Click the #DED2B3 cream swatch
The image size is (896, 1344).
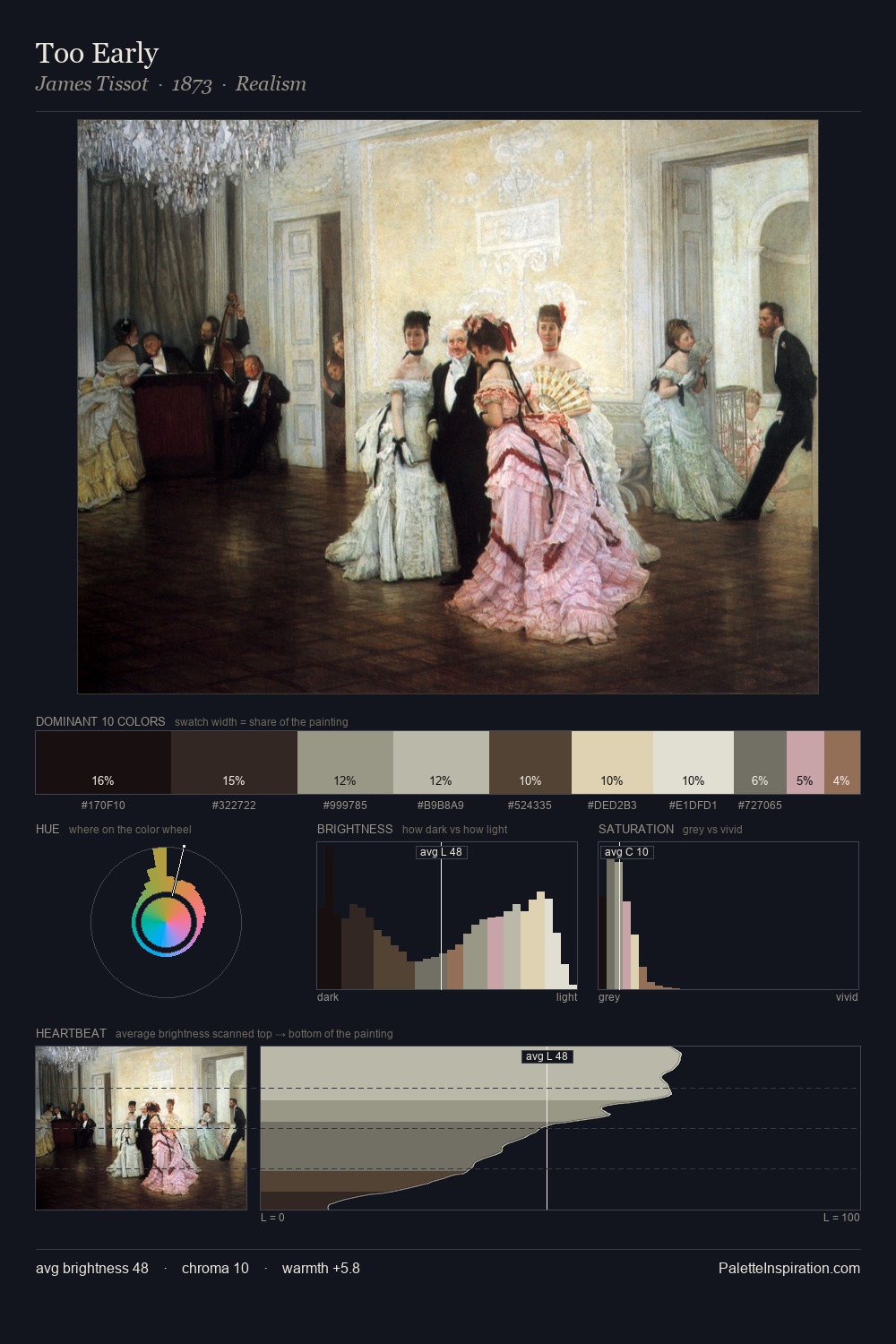pos(612,762)
